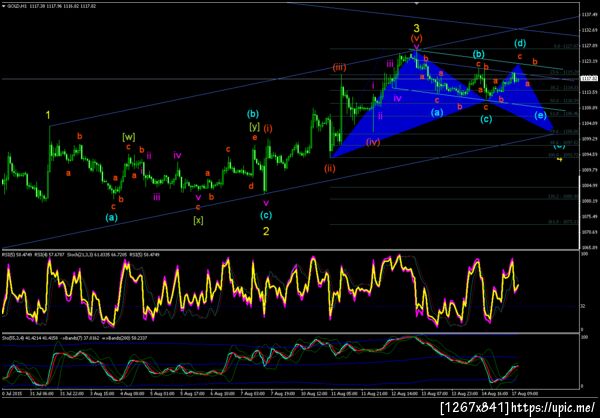Select the yellow wave label 1

pos(49,115)
